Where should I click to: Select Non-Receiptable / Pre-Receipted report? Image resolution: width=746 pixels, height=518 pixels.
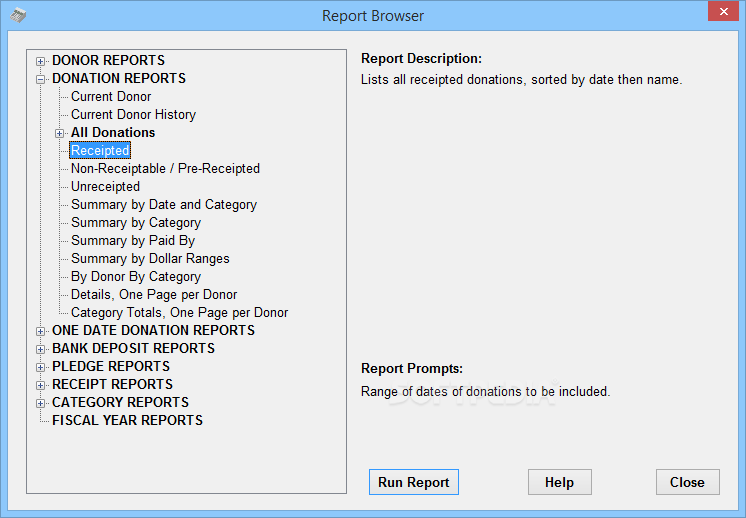point(165,169)
